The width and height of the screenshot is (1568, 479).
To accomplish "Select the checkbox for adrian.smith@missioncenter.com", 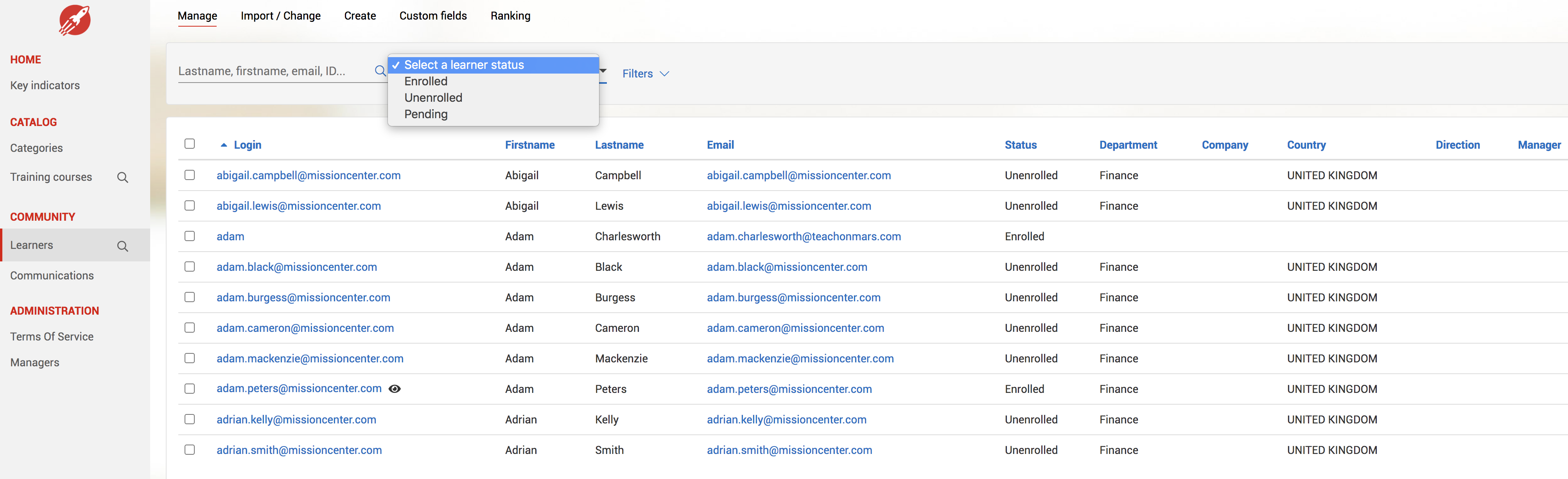I will [189, 449].
